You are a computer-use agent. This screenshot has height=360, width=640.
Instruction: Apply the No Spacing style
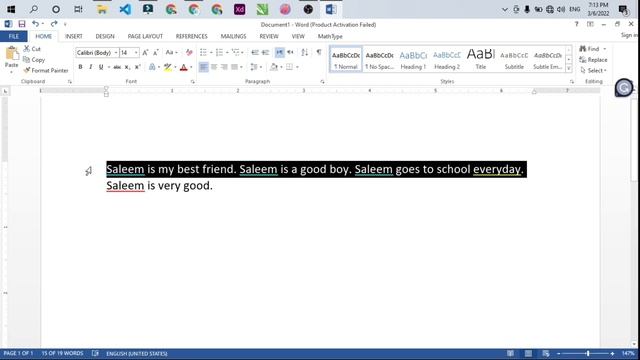pos(379,60)
